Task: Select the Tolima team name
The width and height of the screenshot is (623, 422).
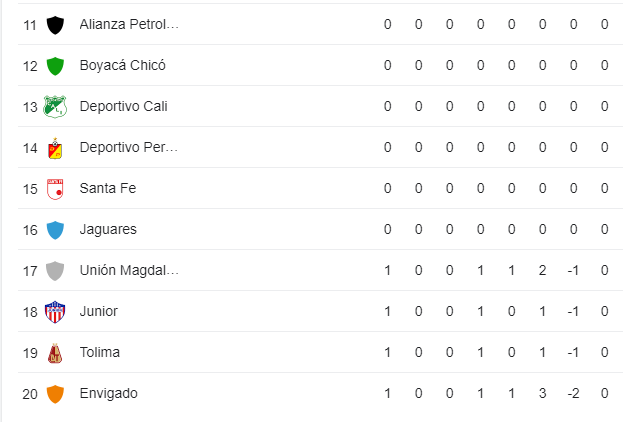Action: [100, 352]
